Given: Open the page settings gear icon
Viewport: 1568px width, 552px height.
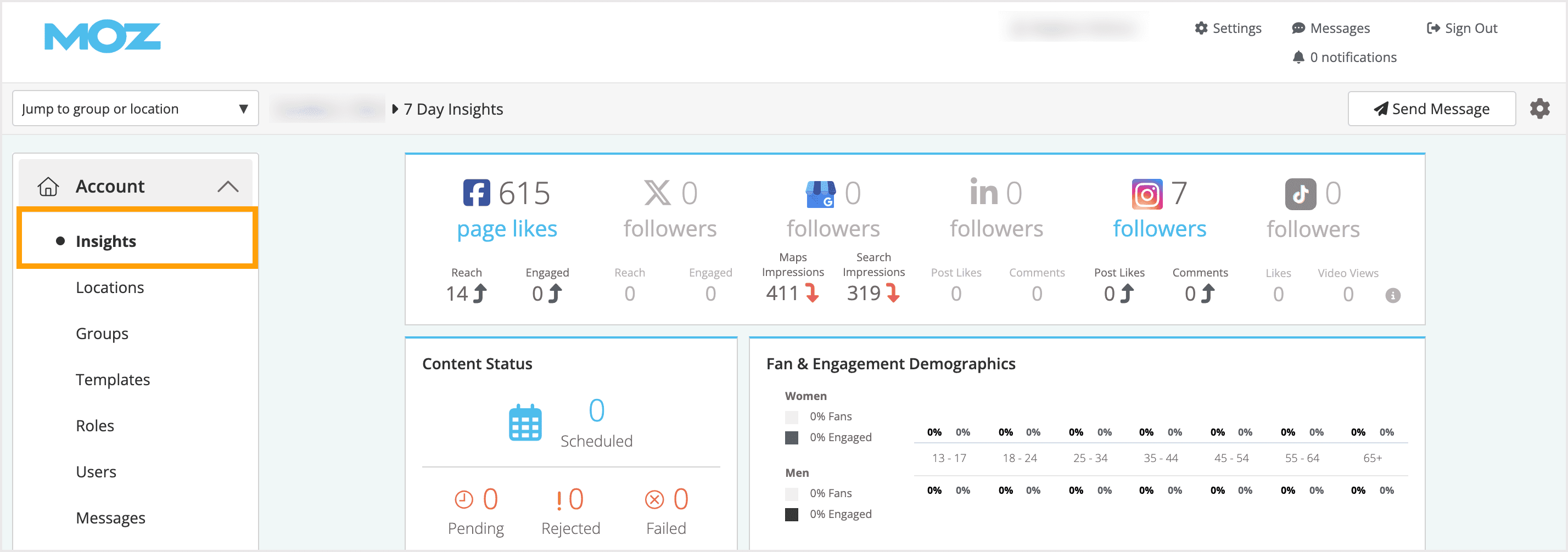Looking at the screenshot, I should [x=1540, y=108].
